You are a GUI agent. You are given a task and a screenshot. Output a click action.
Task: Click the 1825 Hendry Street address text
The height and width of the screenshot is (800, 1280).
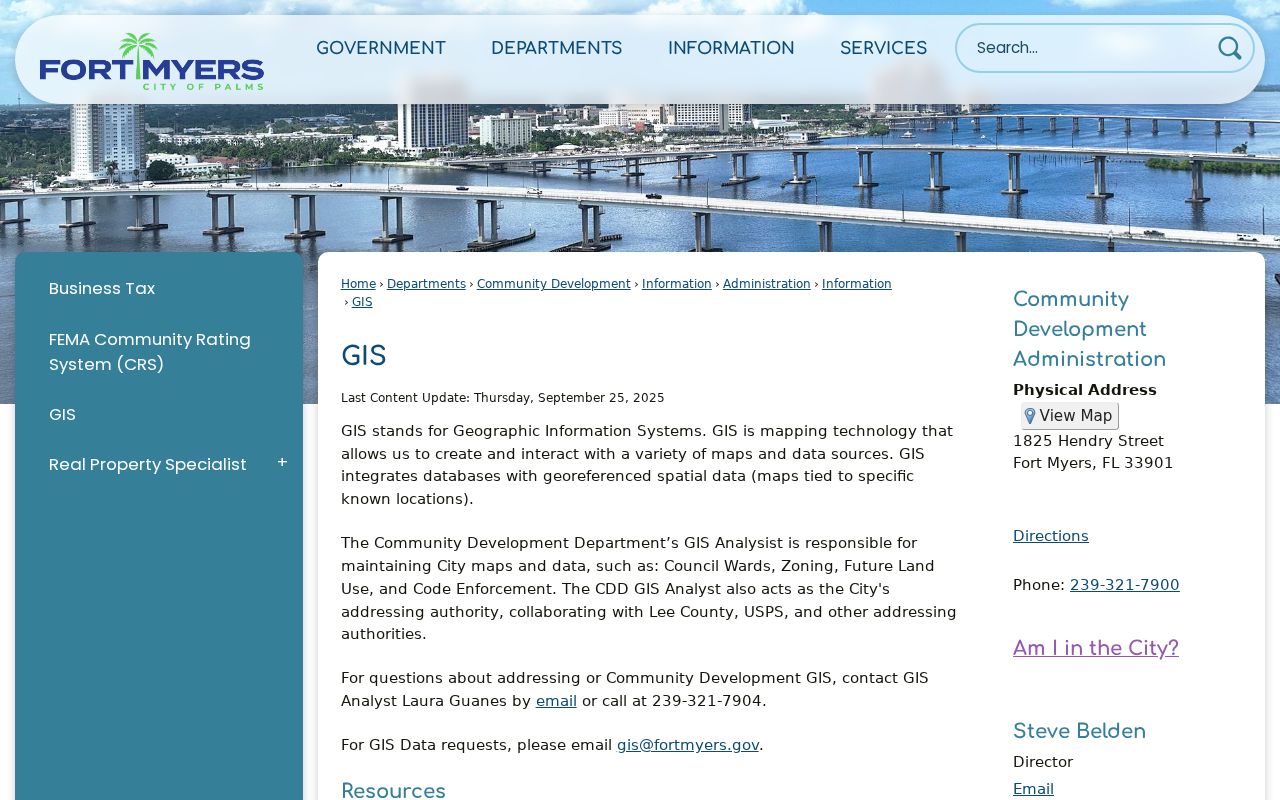coord(1088,441)
